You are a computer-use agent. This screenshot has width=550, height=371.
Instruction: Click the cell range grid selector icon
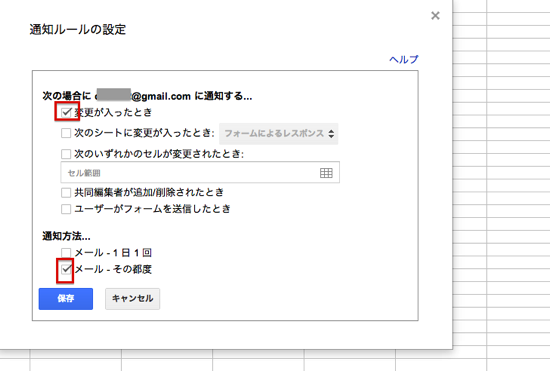click(x=326, y=173)
